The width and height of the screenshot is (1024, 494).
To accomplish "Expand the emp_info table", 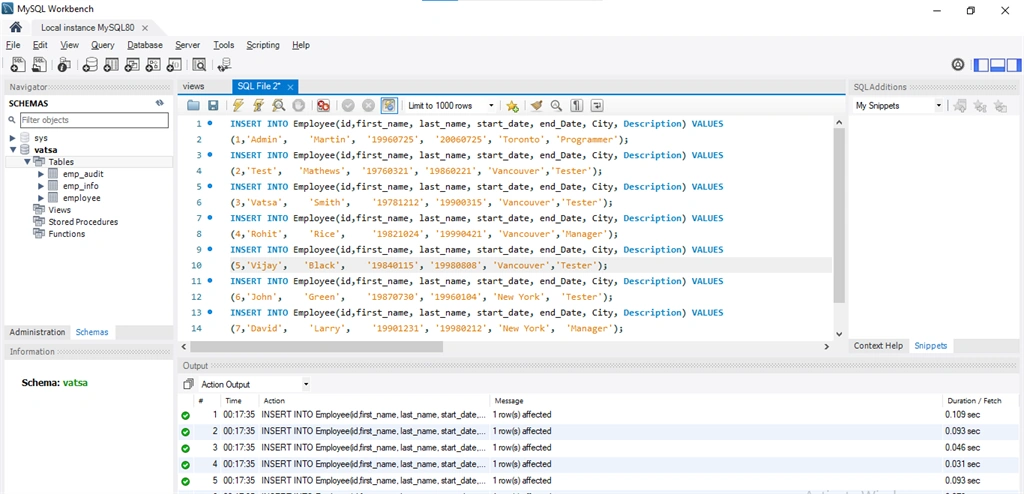I will 41,186.
